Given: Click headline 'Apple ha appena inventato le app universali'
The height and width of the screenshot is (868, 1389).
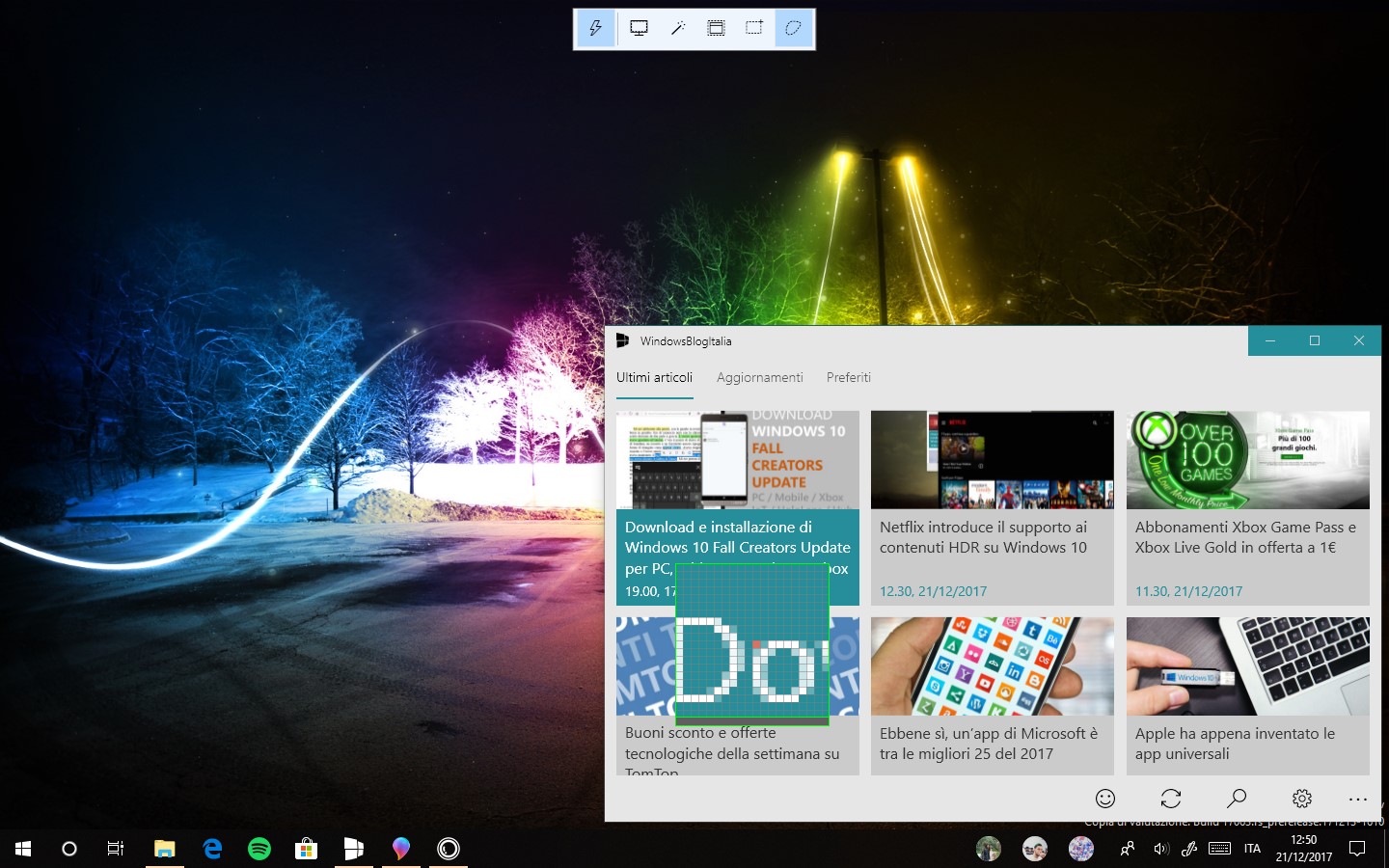Looking at the screenshot, I should 1235,744.
